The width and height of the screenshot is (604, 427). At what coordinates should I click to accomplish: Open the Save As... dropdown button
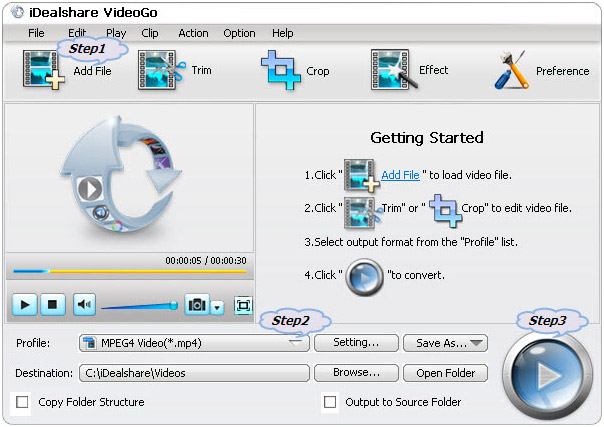445,343
